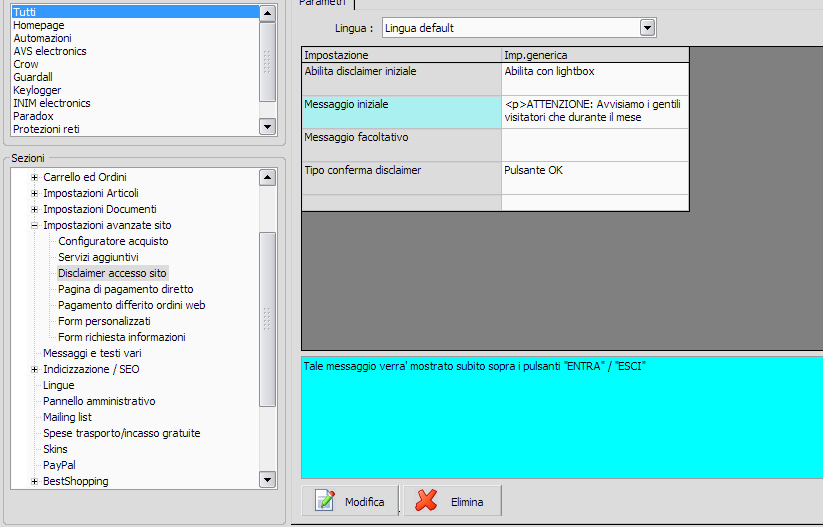The width and height of the screenshot is (823, 527).
Task: Click the empty Messaggio facoltativo value cell
Action: coord(595,145)
